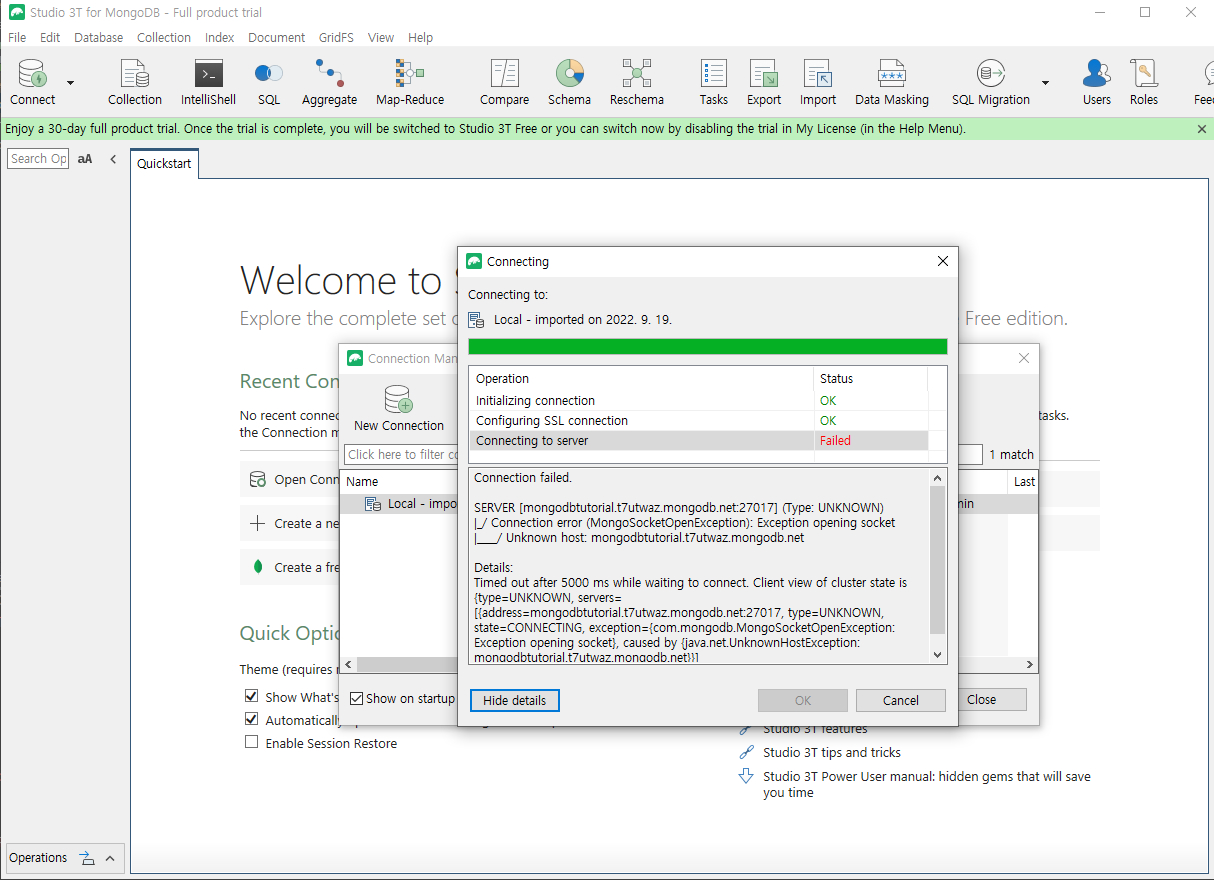Open the Export wizard
The image size is (1214, 880).
pos(764,82)
